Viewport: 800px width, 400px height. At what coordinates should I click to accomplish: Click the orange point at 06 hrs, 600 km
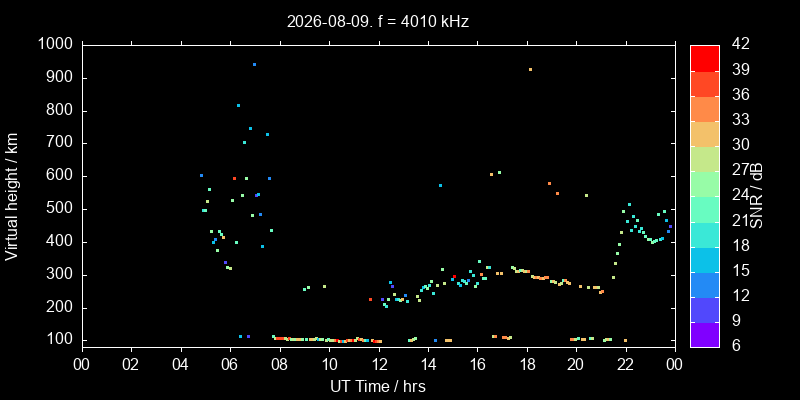click(234, 179)
